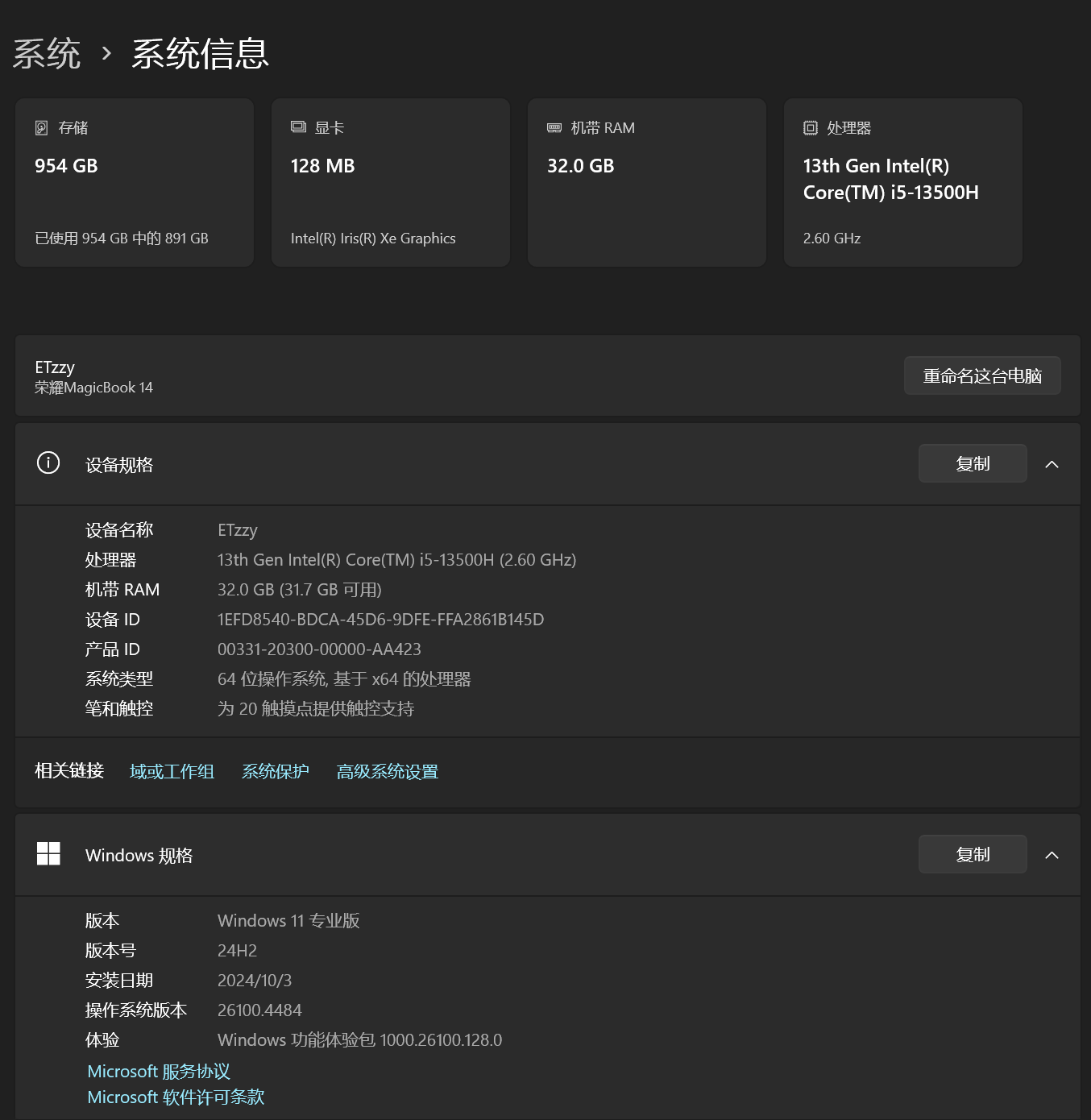Click the 相关链接 label
This screenshot has height=1120, width=1091.
69,771
